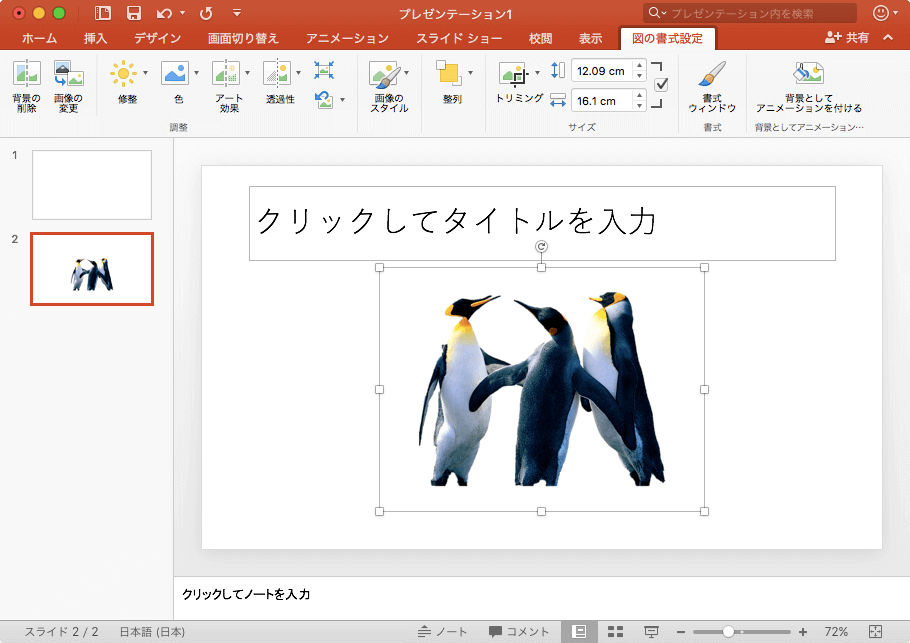Click the compress pictures icon

[324, 70]
